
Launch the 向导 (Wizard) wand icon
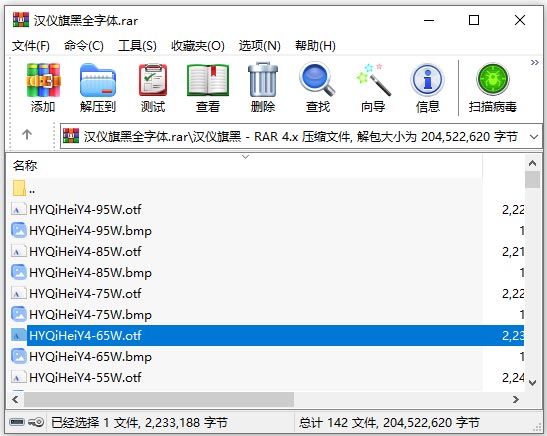373,80
